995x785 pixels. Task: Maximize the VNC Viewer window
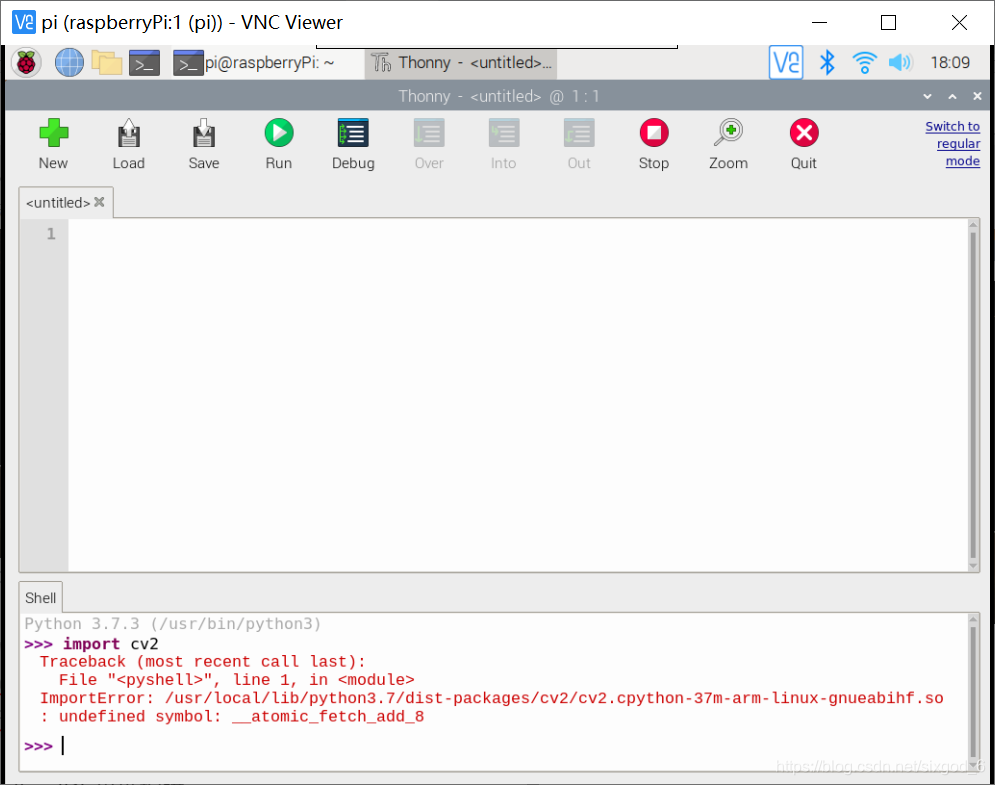(888, 22)
